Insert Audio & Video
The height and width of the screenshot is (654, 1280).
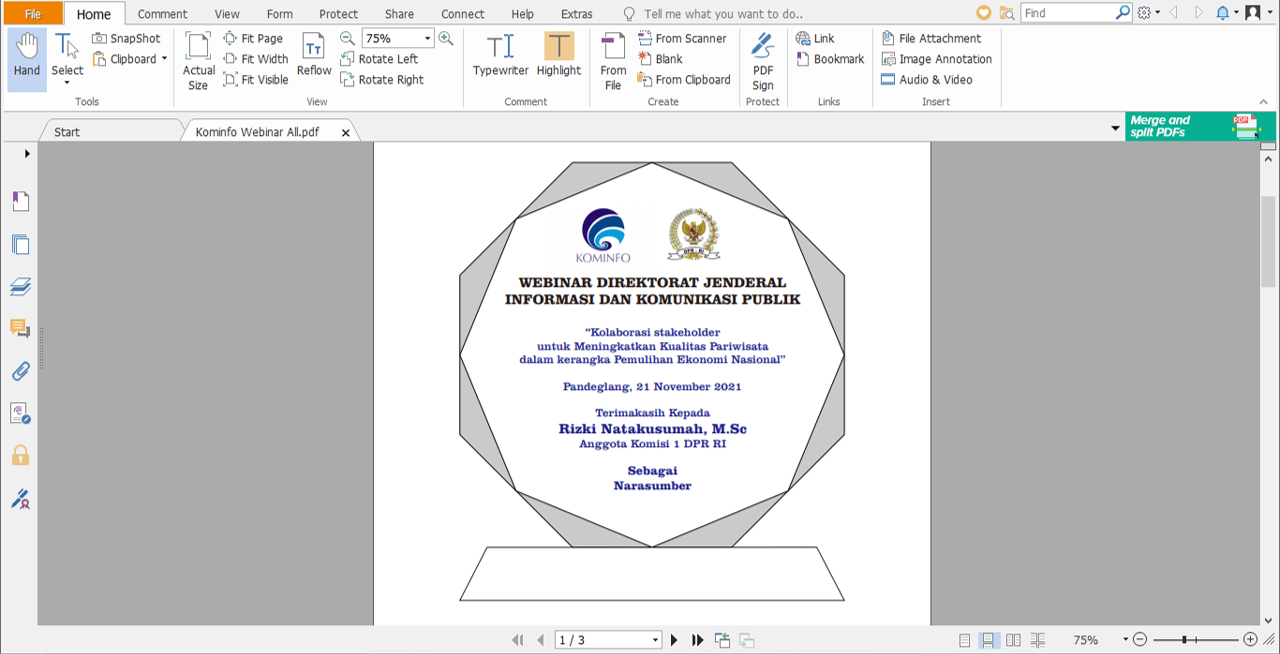click(x=926, y=80)
